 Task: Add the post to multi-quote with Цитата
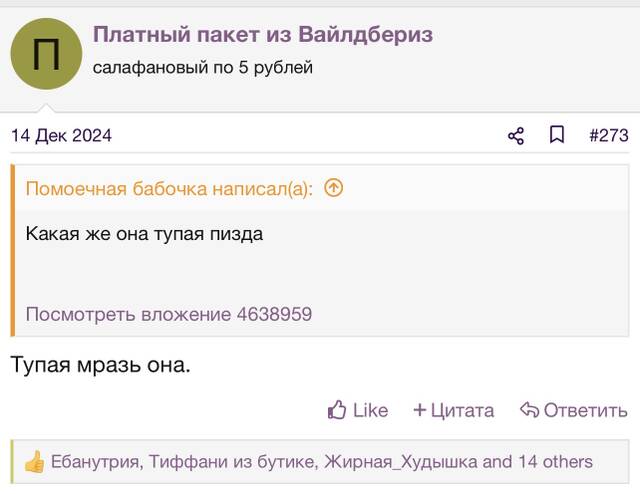(453, 410)
